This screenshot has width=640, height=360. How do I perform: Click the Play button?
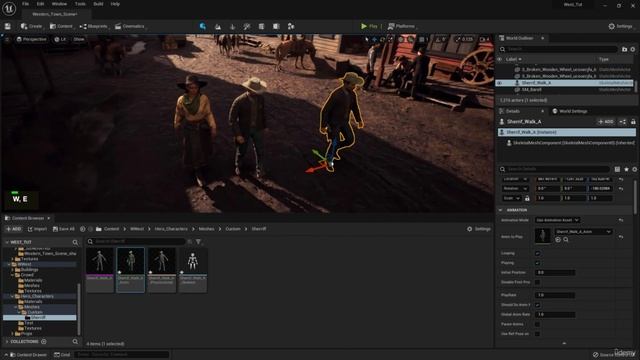coord(369,26)
